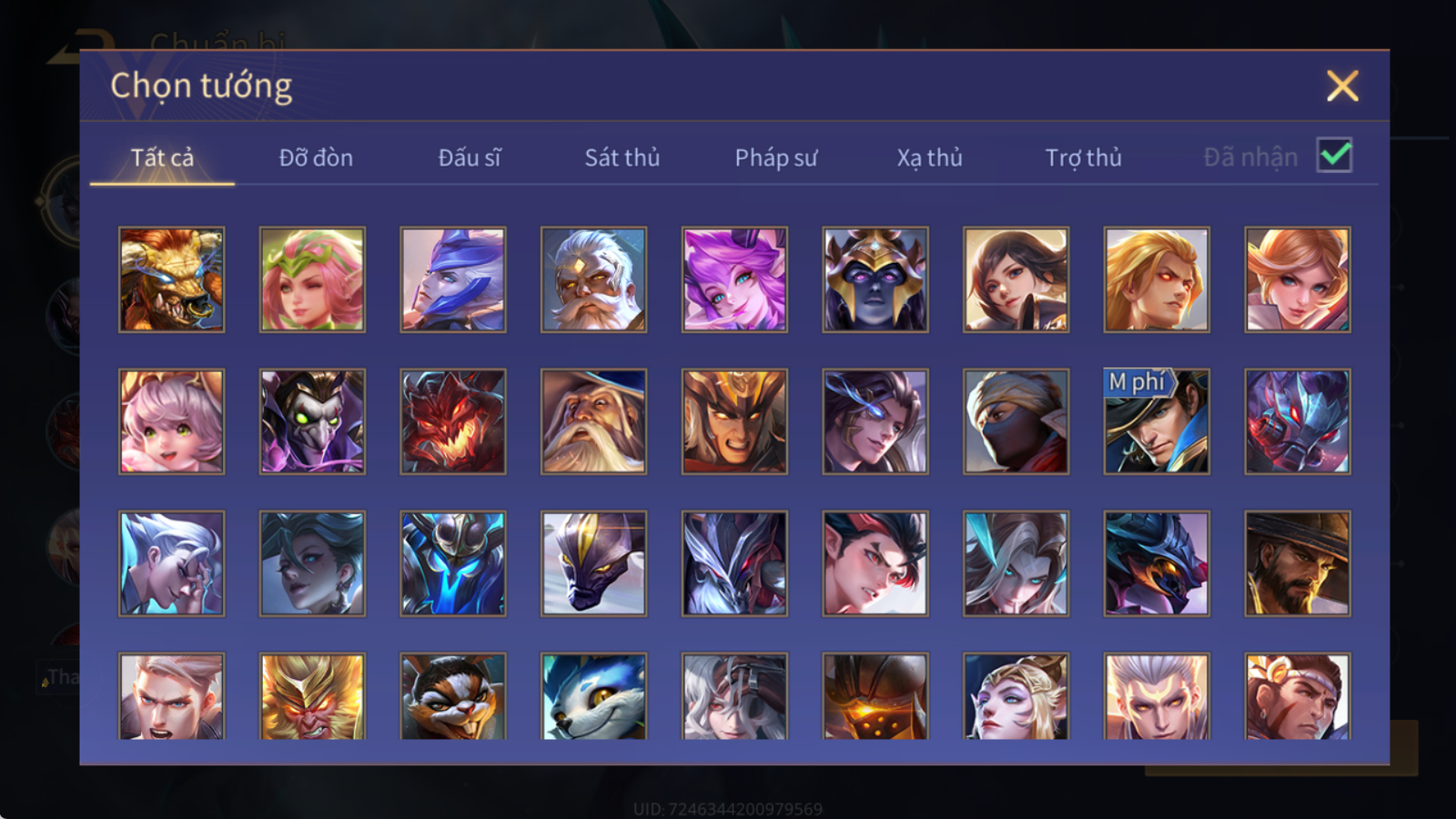1456x819 pixels.
Task: Select the masked ninja hero with tan headwrap
Action: tap(1016, 421)
